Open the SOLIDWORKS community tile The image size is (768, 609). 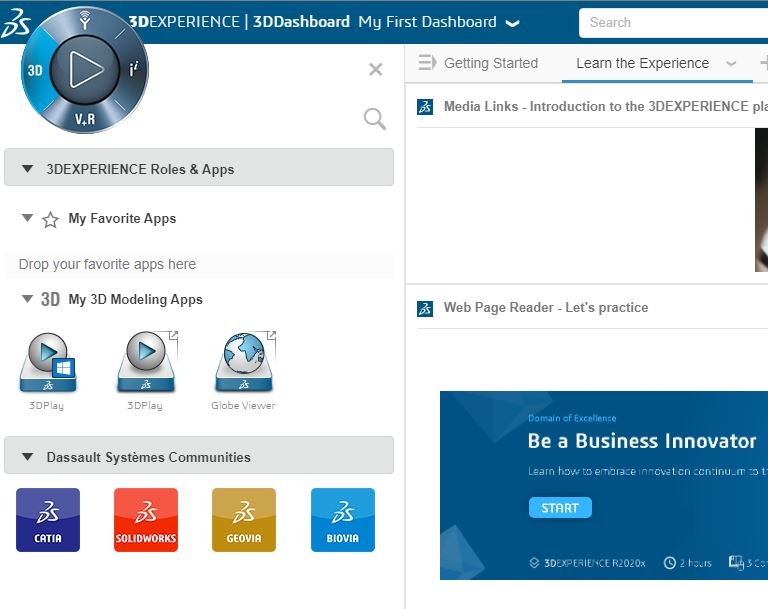(146, 520)
